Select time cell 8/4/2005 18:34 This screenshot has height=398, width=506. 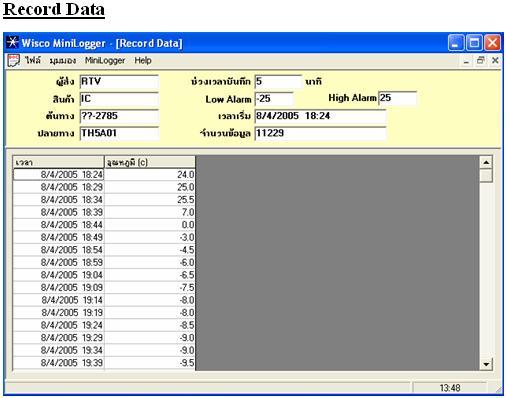(59, 200)
